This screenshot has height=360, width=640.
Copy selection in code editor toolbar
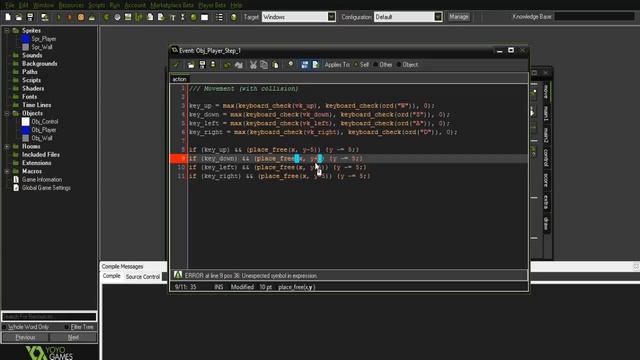pyautogui.click(x=264, y=64)
